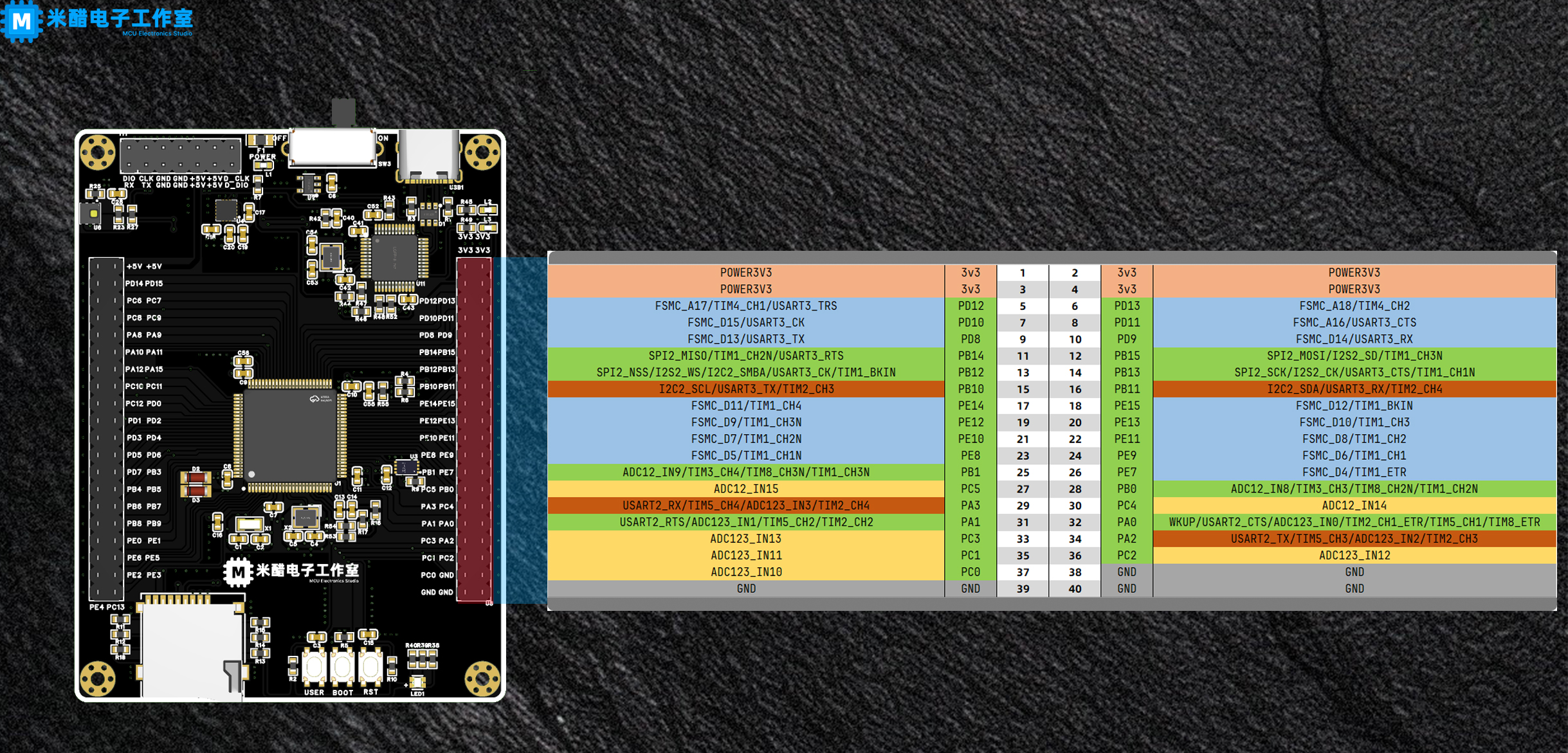Click the USB-C connector USB1
The width and height of the screenshot is (1568, 753).
pos(429,156)
